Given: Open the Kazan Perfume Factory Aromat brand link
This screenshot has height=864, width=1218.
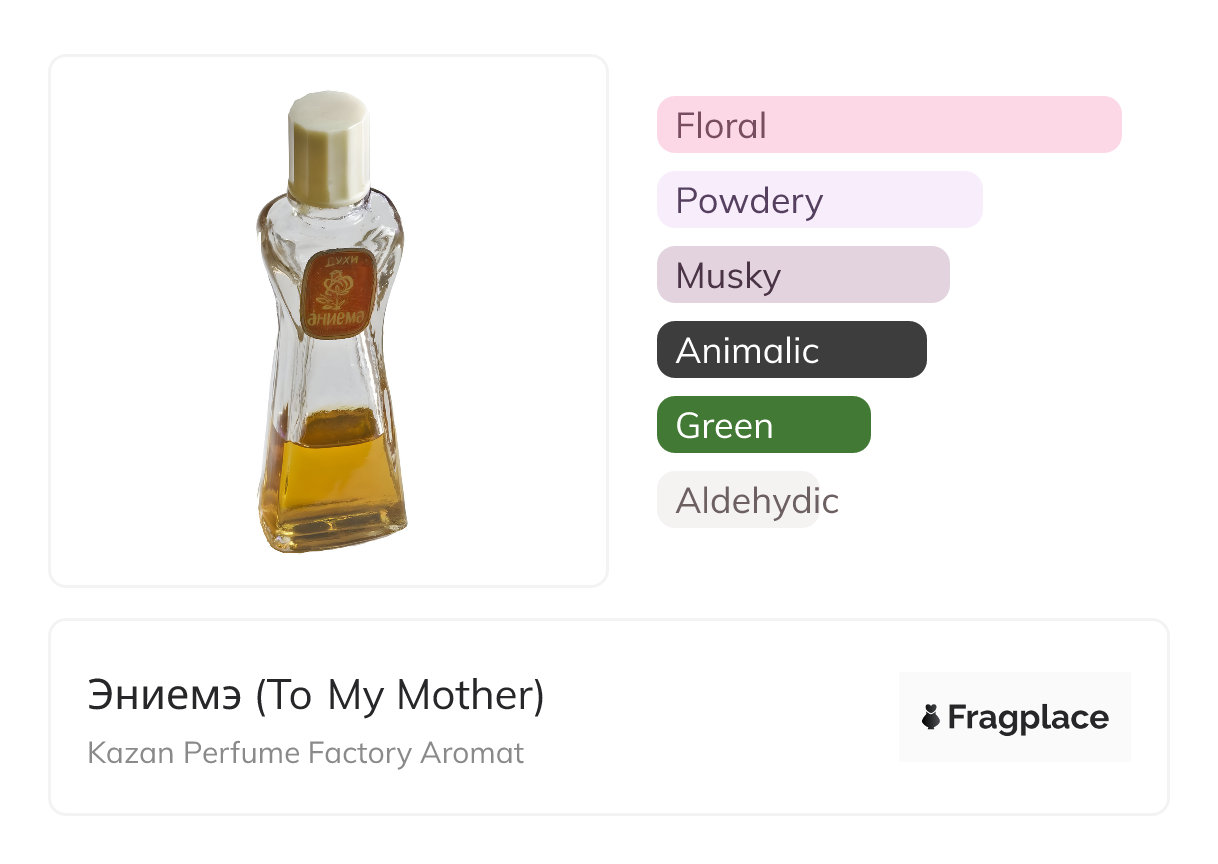Looking at the screenshot, I should (305, 753).
